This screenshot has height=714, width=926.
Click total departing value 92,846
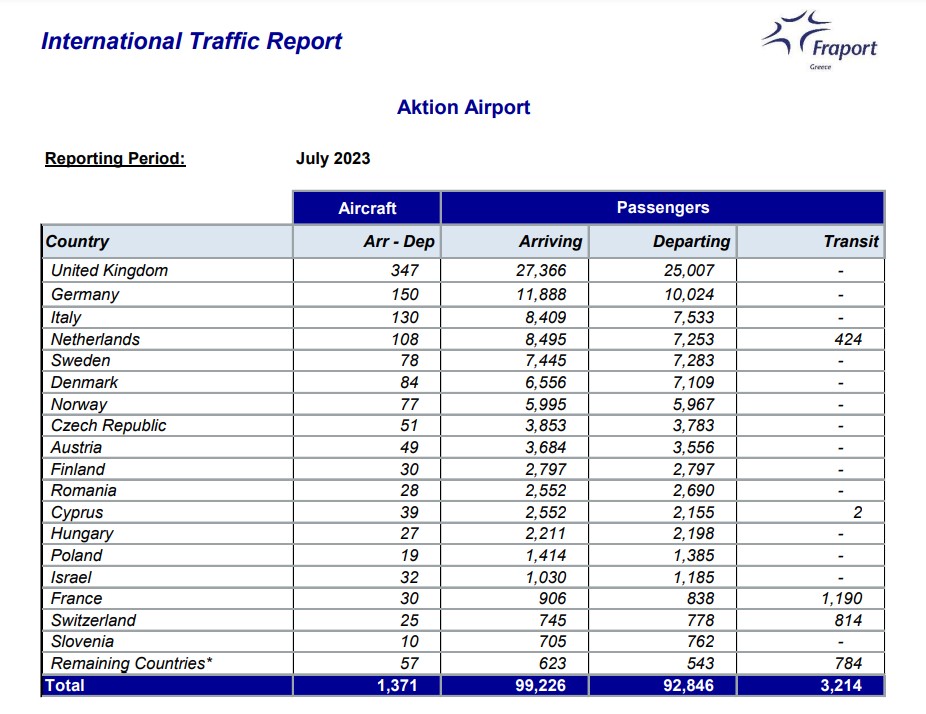(689, 685)
